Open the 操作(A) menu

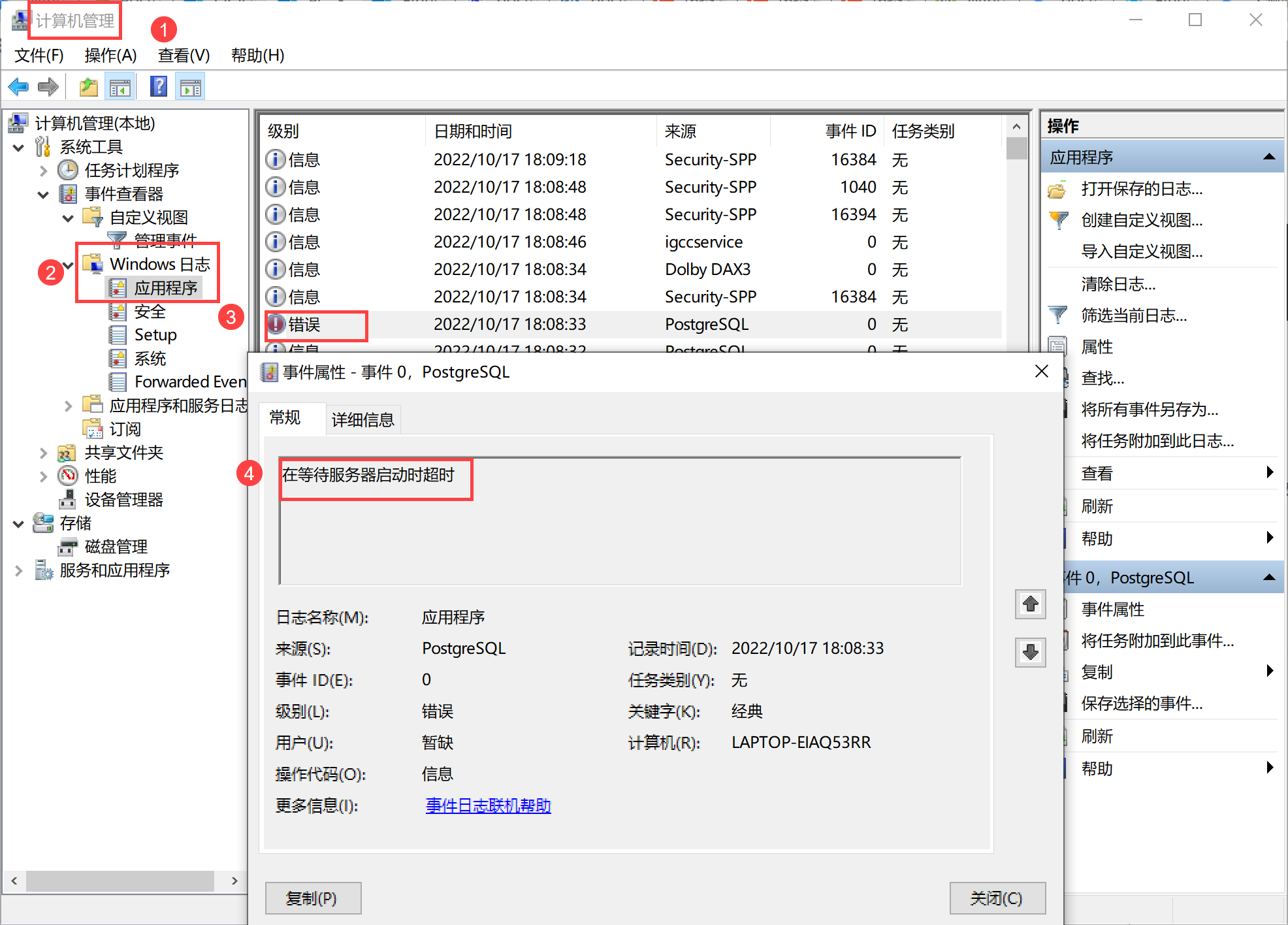tap(110, 56)
